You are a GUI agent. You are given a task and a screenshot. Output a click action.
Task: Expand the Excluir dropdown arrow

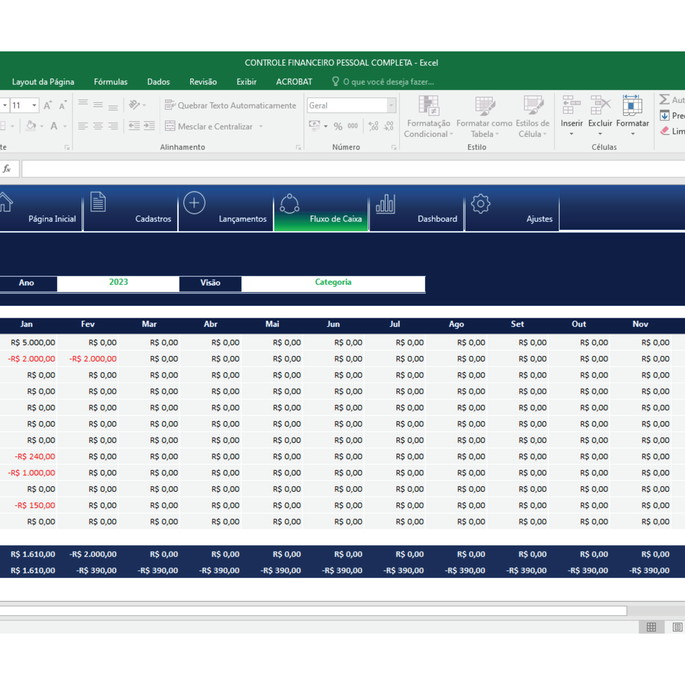click(x=600, y=134)
